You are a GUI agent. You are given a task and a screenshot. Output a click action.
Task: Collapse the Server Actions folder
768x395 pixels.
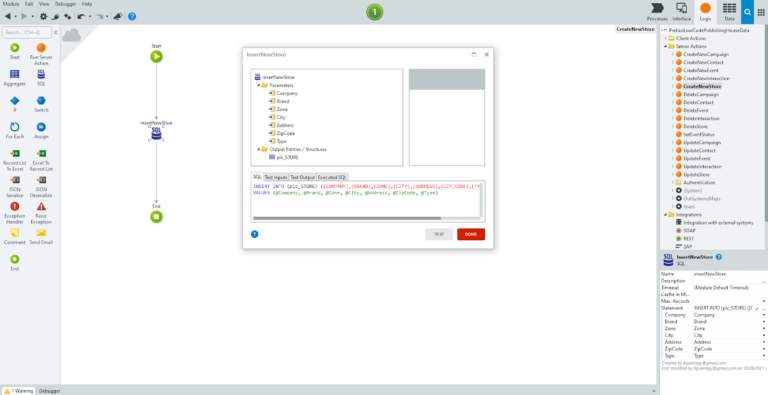(x=666, y=46)
